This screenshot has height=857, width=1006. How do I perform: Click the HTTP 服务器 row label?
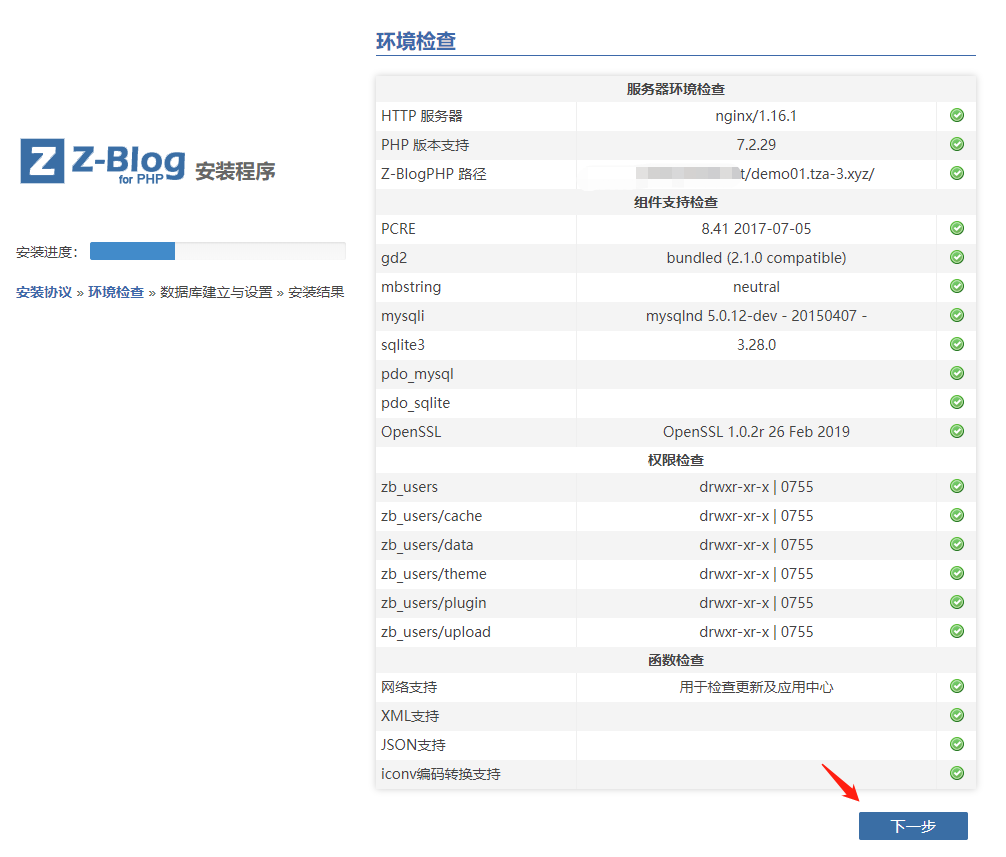pos(422,116)
